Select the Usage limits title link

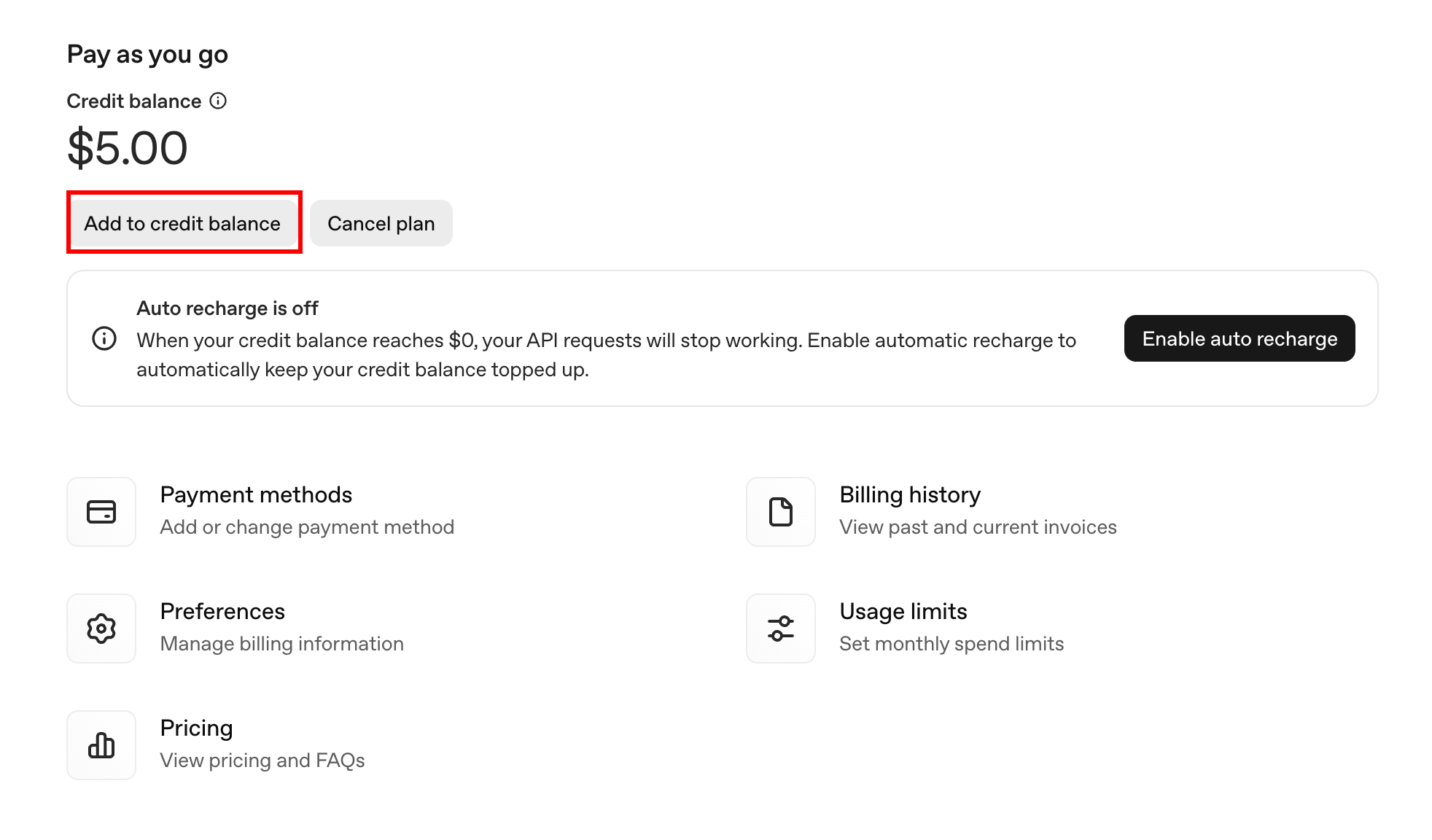point(903,612)
